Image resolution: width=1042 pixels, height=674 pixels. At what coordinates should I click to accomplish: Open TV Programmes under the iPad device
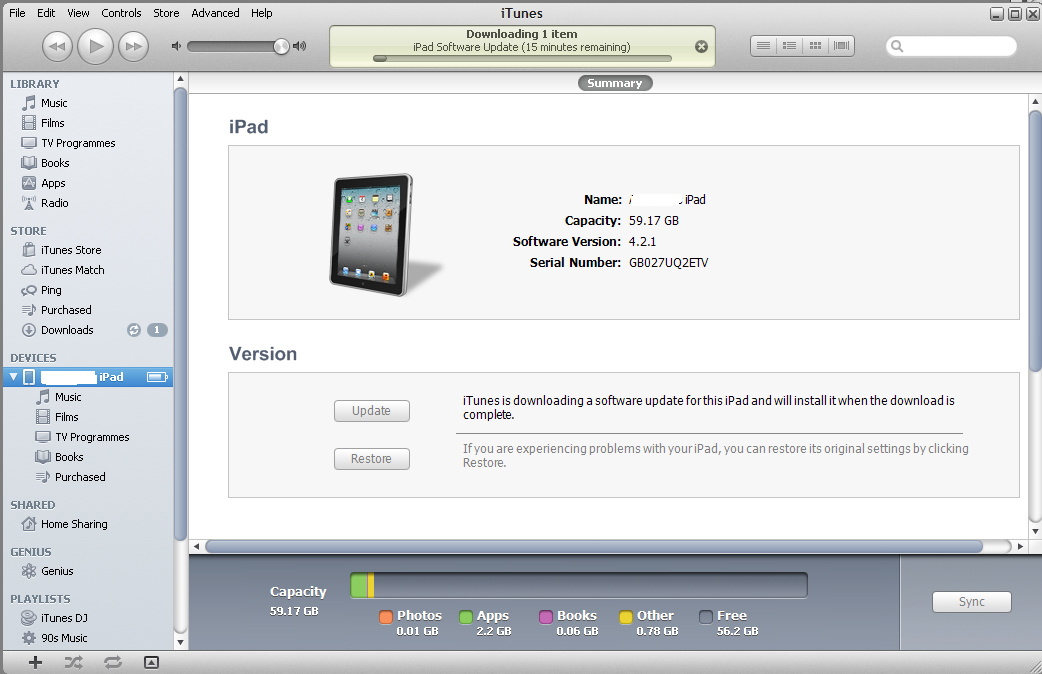[x=92, y=437]
